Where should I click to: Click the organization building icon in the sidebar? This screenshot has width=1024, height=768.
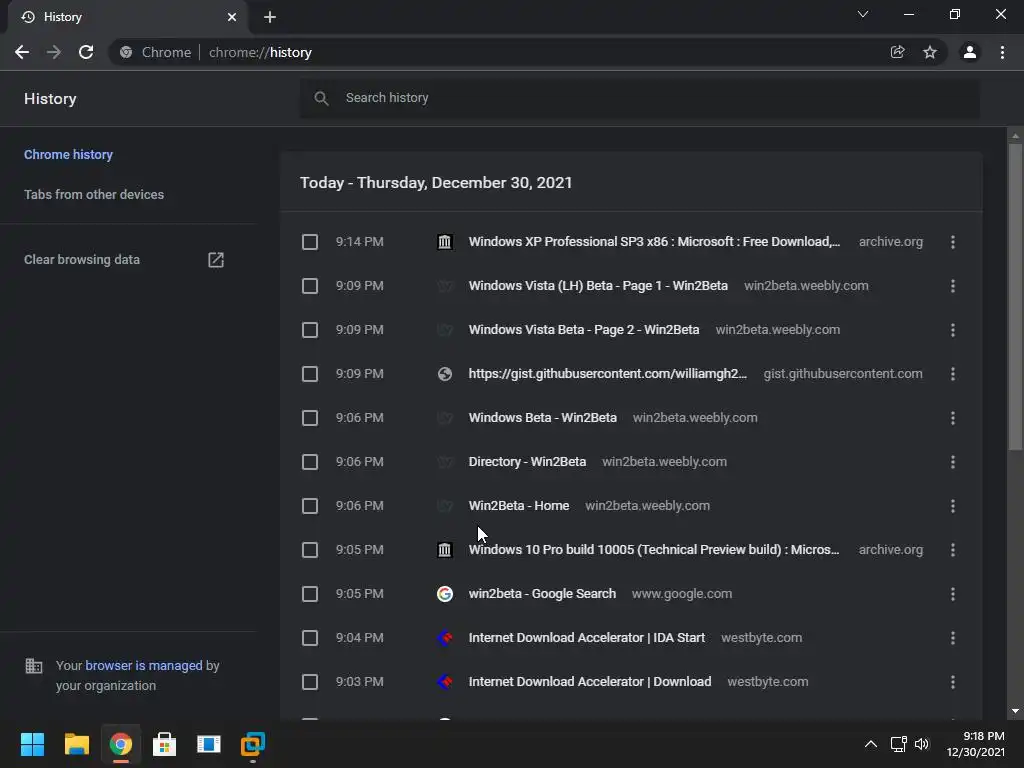pyautogui.click(x=33, y=666)
